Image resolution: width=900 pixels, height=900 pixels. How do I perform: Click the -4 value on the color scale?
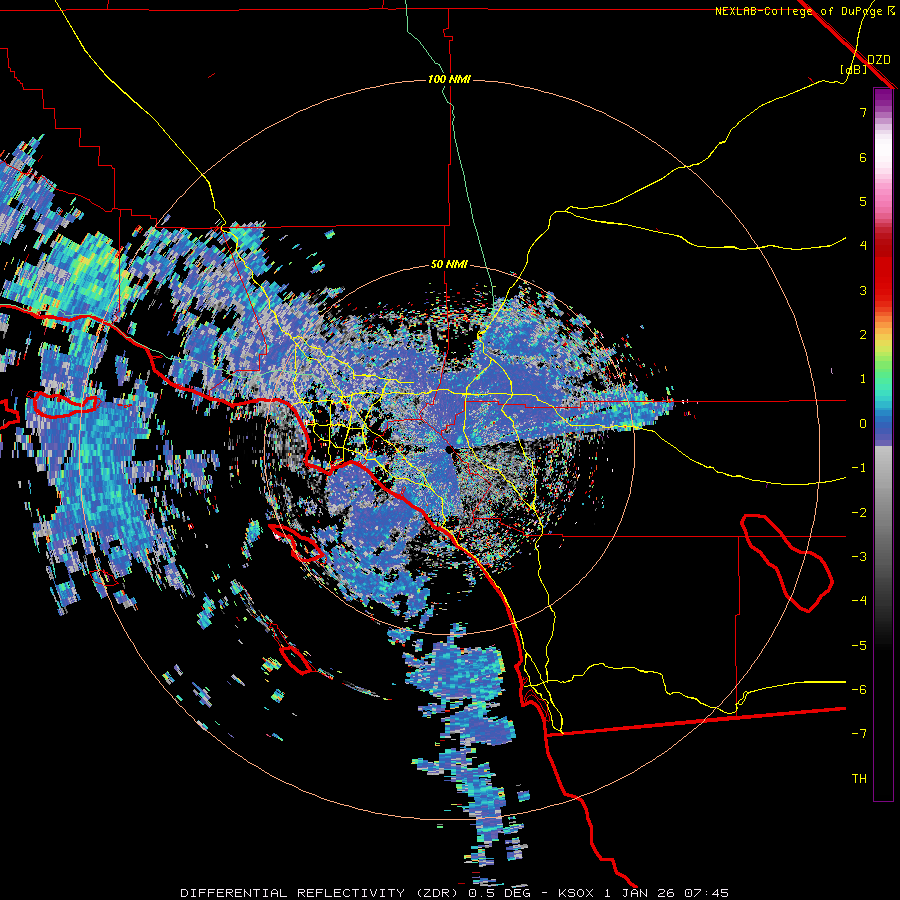859,601
